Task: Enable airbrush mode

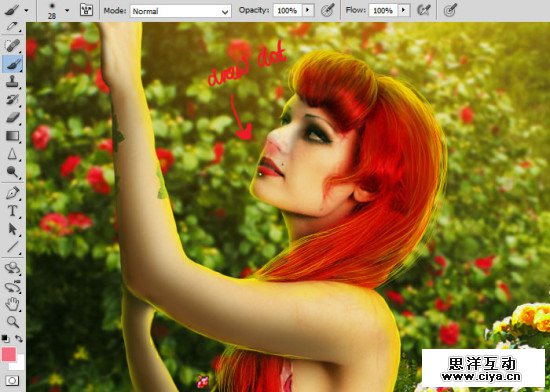Action: tap(424, 10)
